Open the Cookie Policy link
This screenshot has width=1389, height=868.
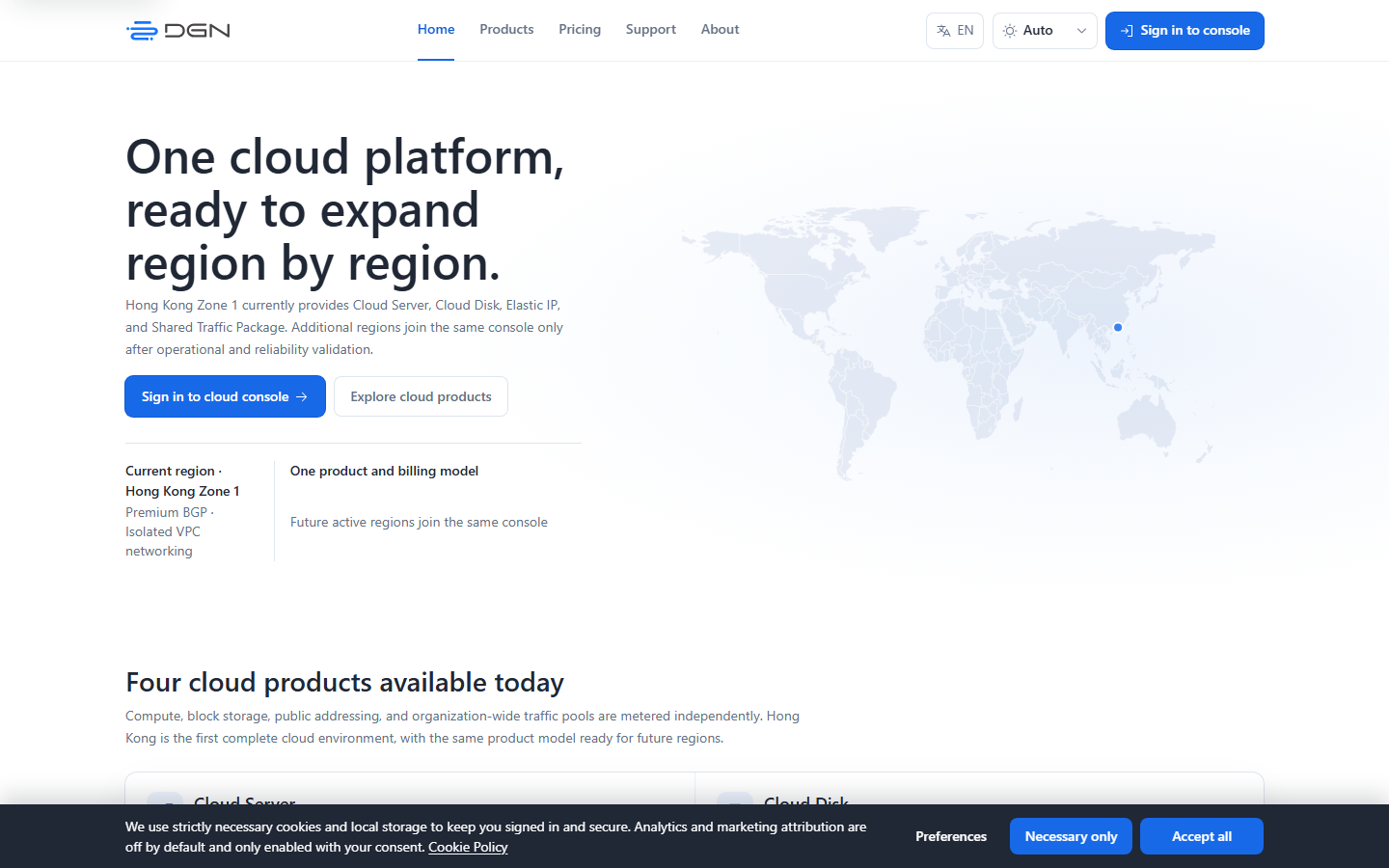tap(468, 847)
